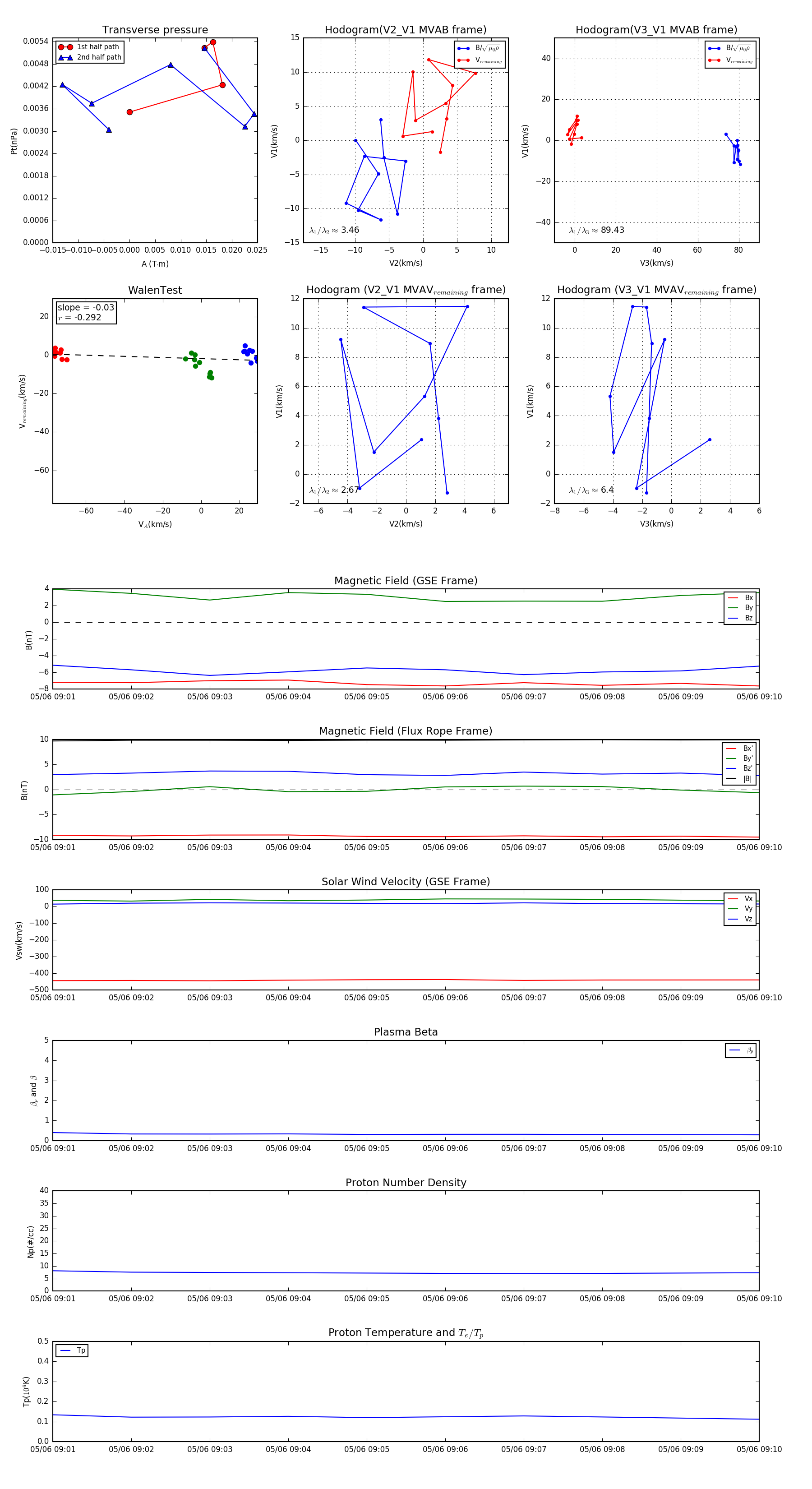Click the B(nT) y-axis label of the GSE Frame plot
The image size is (812, 1489).
tap(29, 640)
